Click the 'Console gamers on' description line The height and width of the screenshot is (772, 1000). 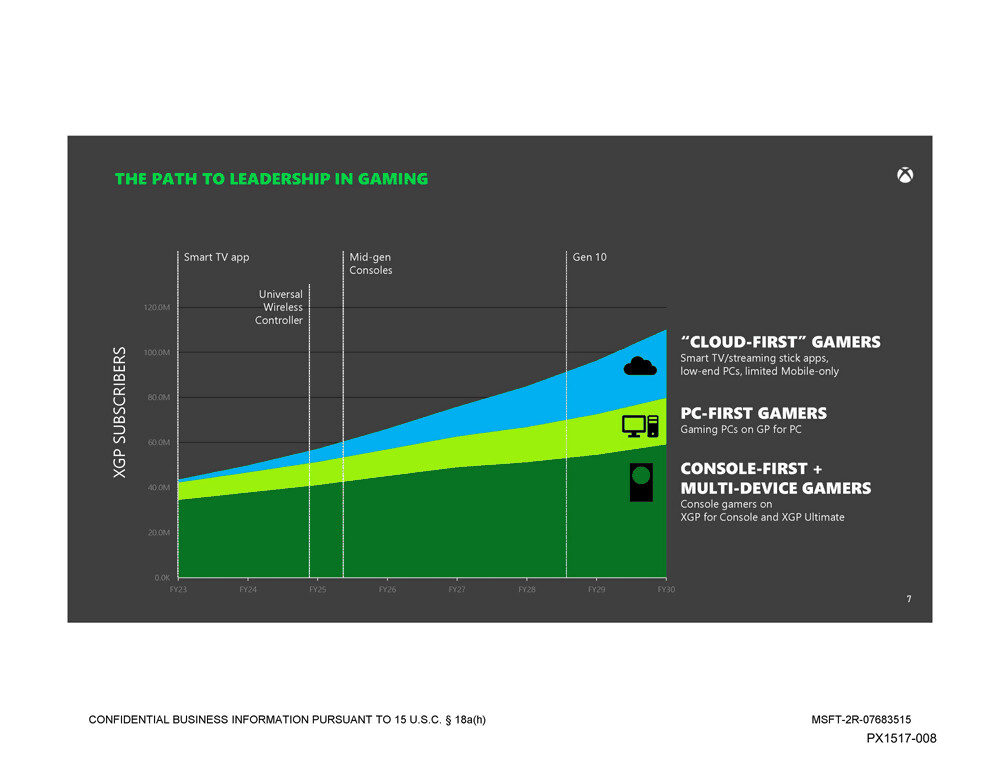click(726, 504)
